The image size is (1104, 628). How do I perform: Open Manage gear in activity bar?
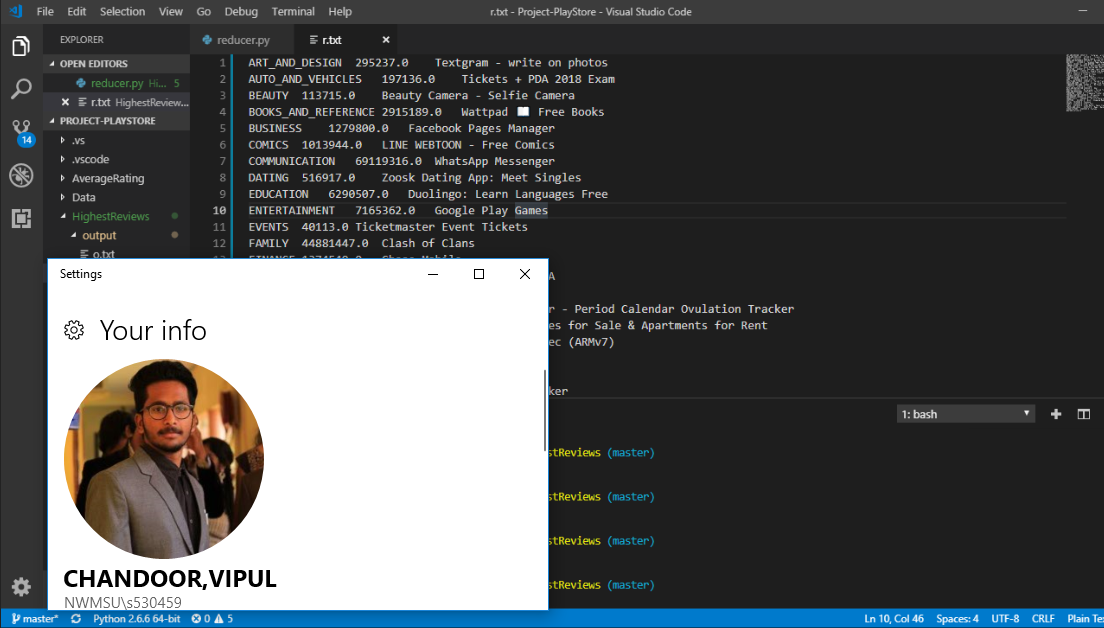[21, 586]
